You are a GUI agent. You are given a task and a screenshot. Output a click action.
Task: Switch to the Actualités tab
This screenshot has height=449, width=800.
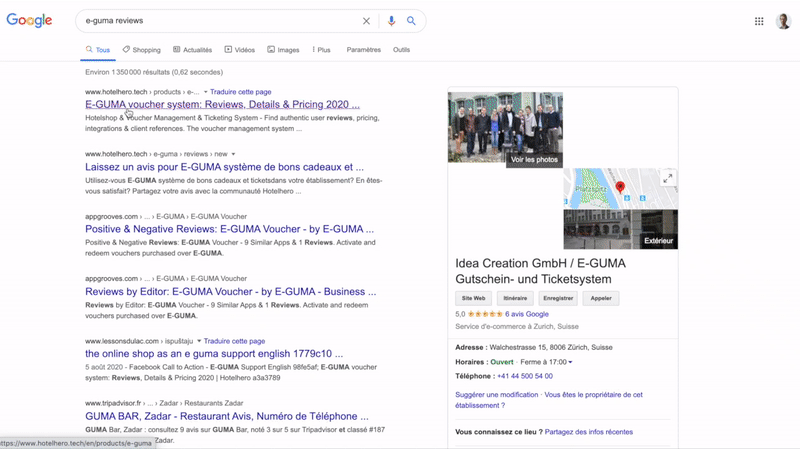[192, 50]
